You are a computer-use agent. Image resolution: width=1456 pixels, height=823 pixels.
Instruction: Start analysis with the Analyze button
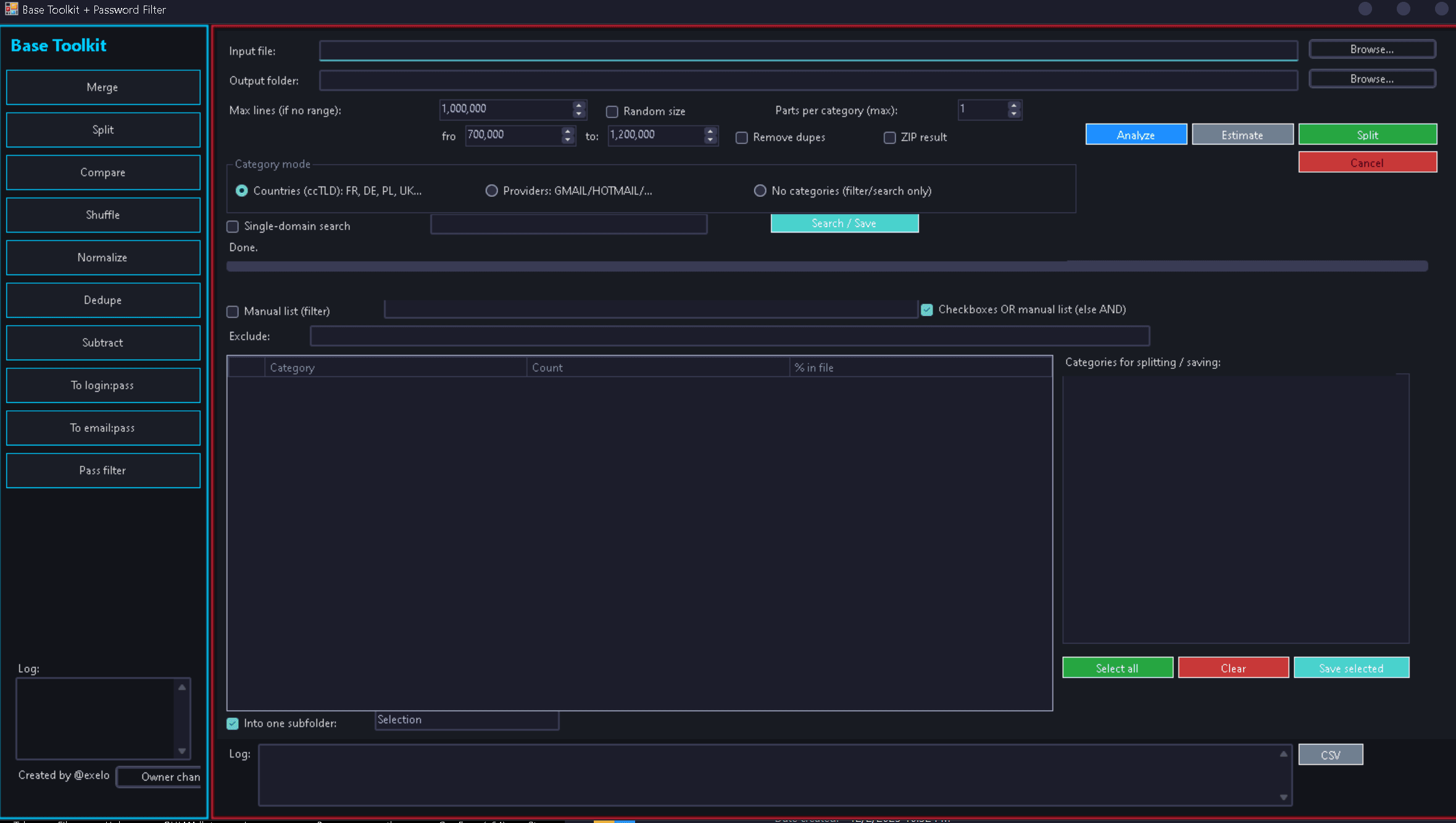click(x=1136, y=134)
